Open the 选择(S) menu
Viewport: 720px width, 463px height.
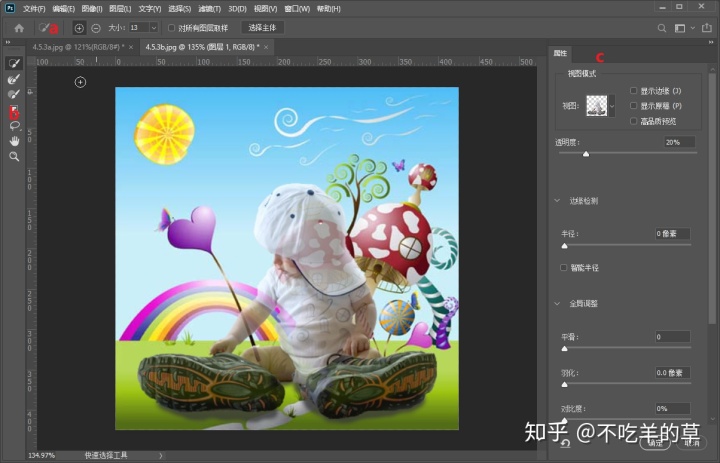click(179, 9)
